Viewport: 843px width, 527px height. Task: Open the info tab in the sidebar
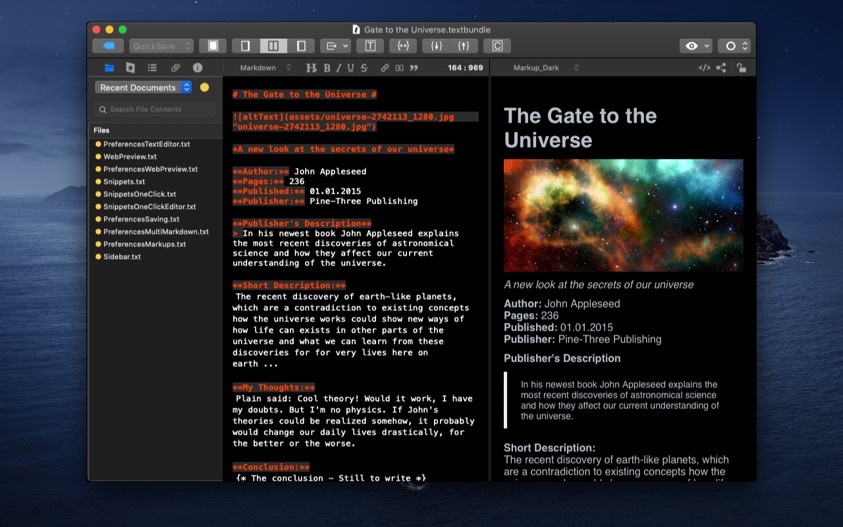tap(198, 68)
